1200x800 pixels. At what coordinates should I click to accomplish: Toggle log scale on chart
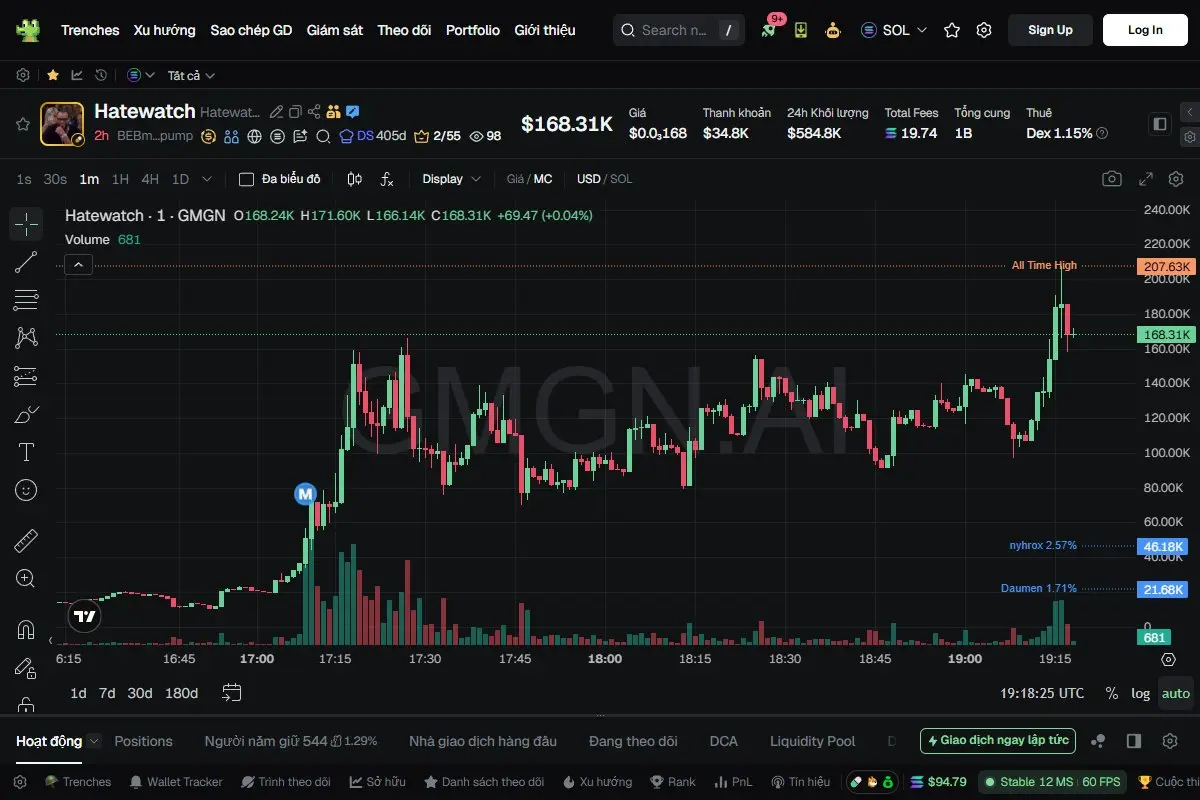click(1140, 693)
